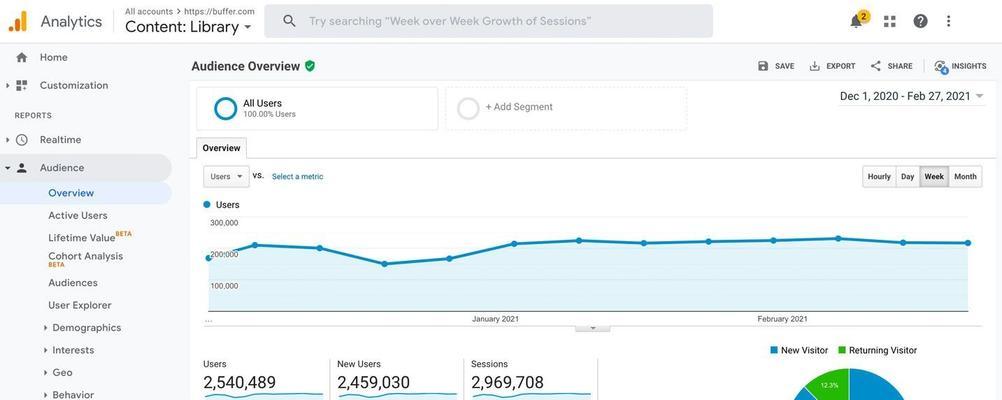Open Audiences report
The image size is (1002, 400).
[73, 283]
